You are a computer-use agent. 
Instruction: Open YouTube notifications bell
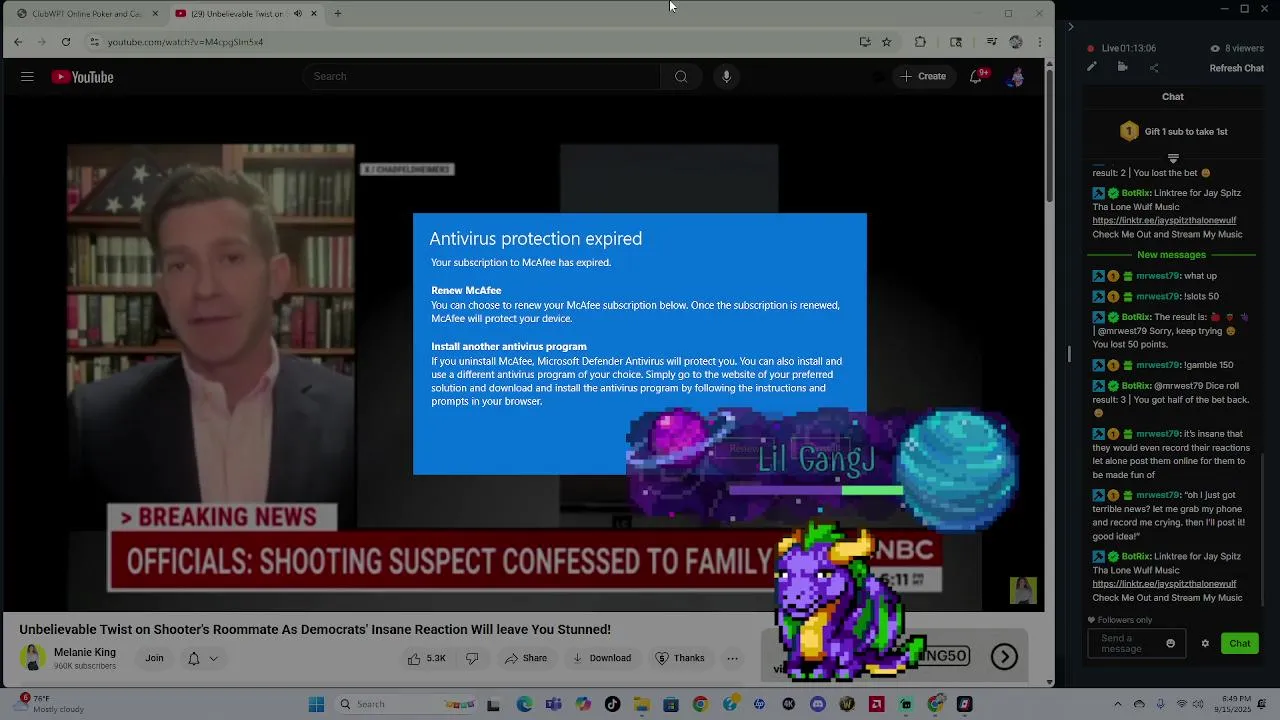tap(976, 77)
